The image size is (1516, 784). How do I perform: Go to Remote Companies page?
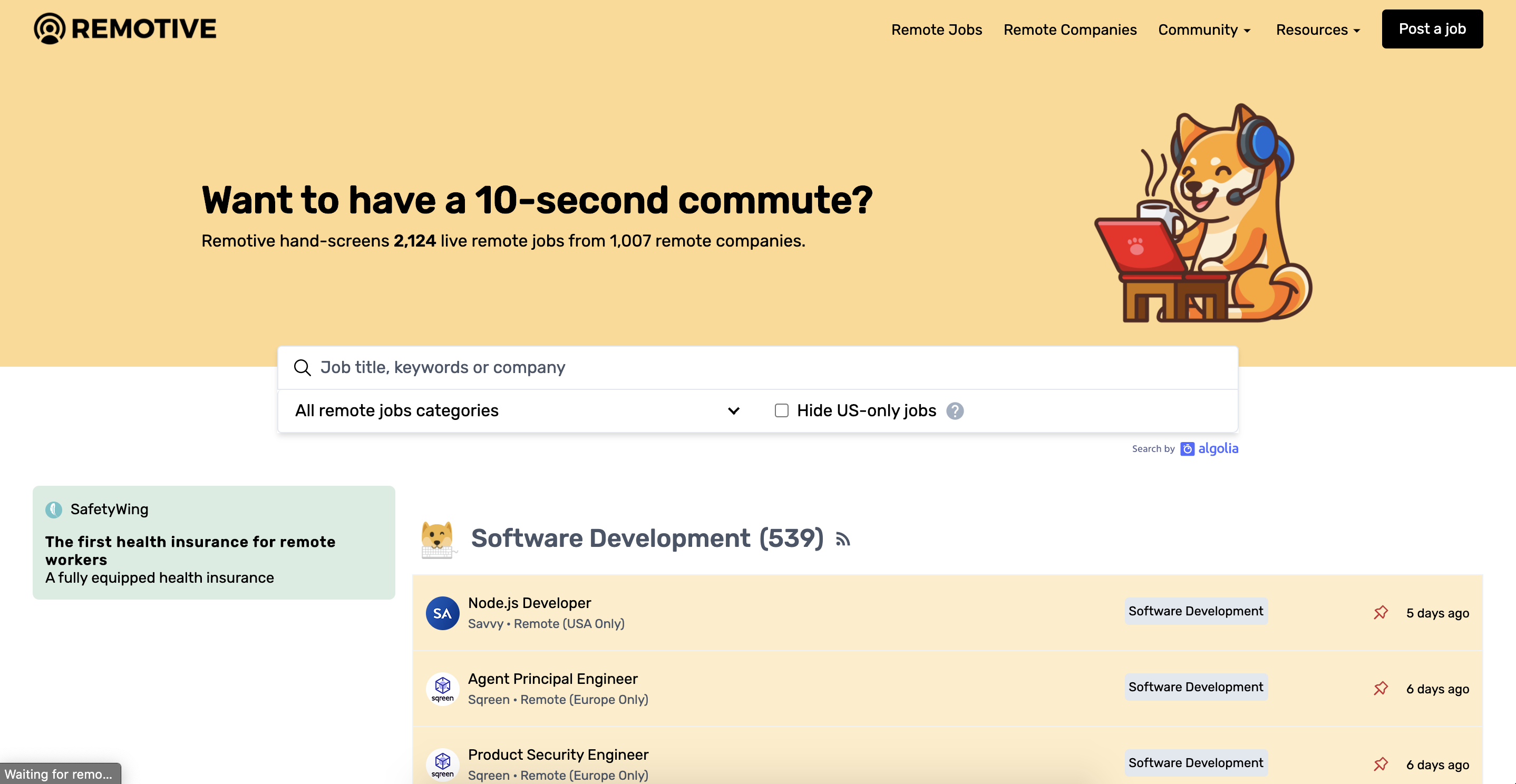tap(1070, 30)
